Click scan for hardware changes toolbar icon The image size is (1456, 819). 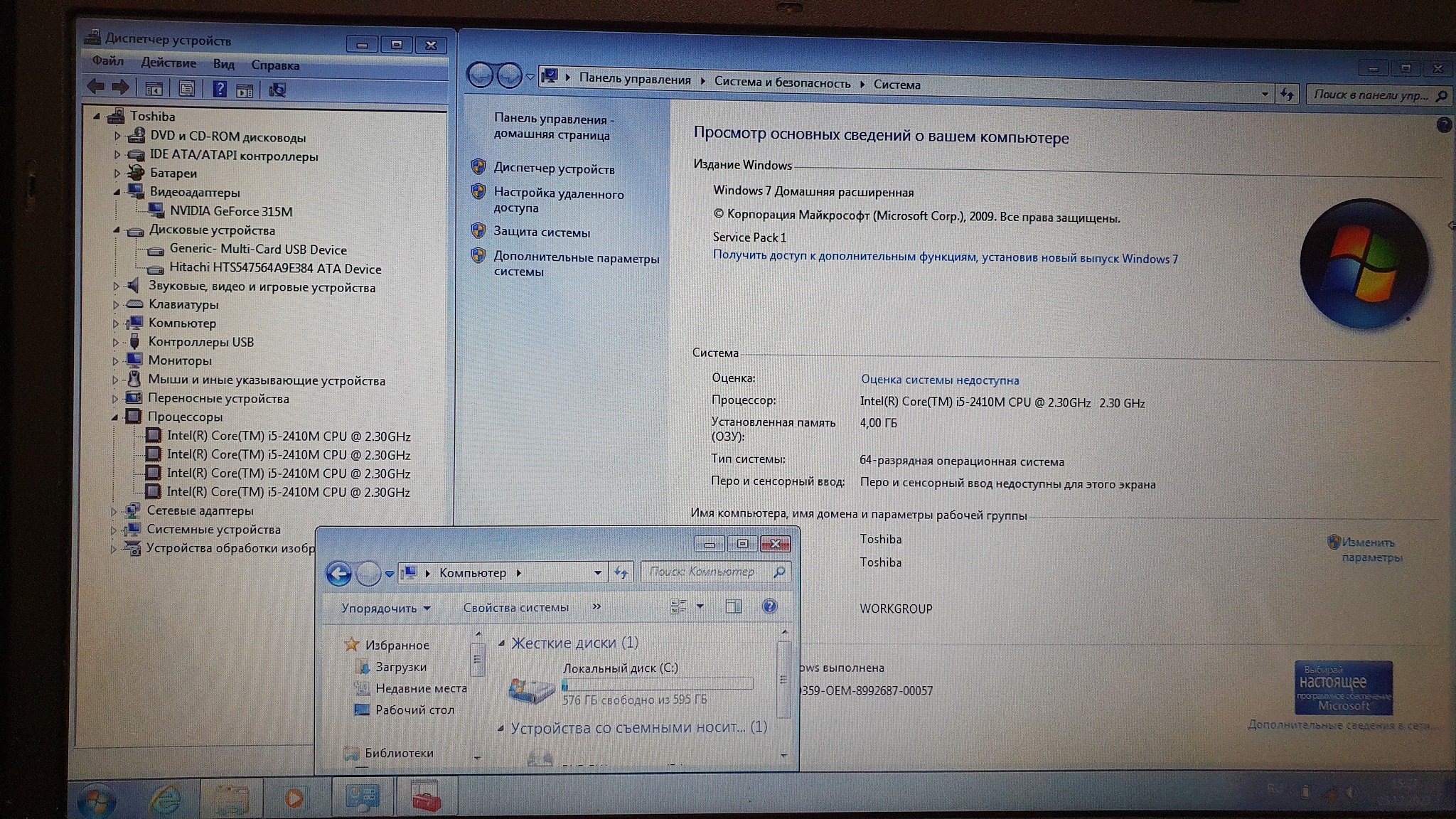(277, 90)
